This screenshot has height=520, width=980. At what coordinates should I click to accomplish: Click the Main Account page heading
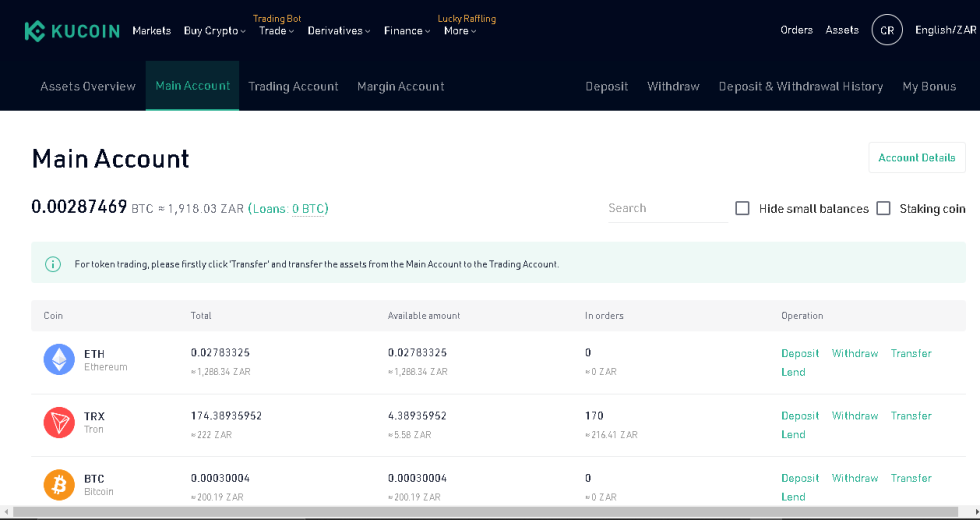click(111, 159)
